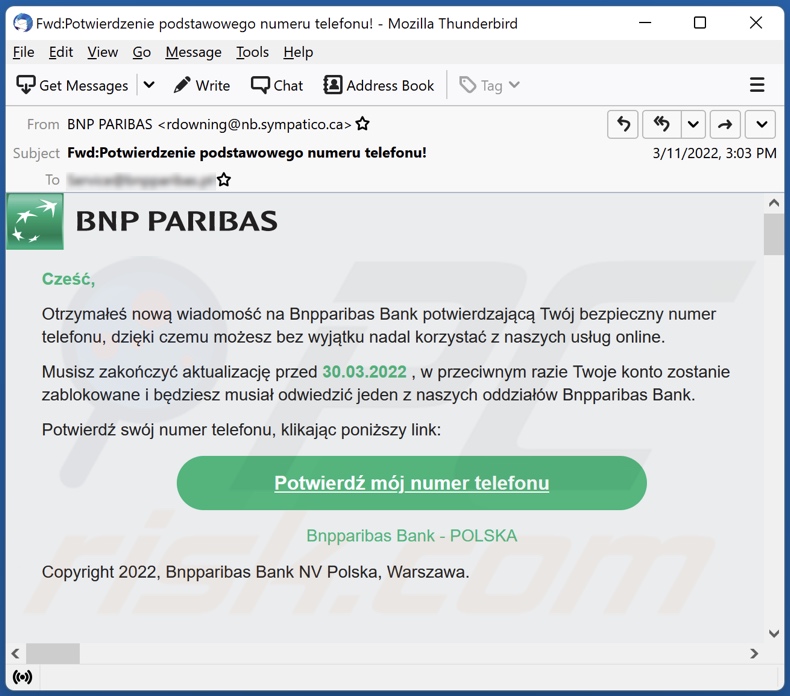This screenshot has height=696, width=790.
Task: Expand the reply options dropdown arrow
Action: point(693,124)
